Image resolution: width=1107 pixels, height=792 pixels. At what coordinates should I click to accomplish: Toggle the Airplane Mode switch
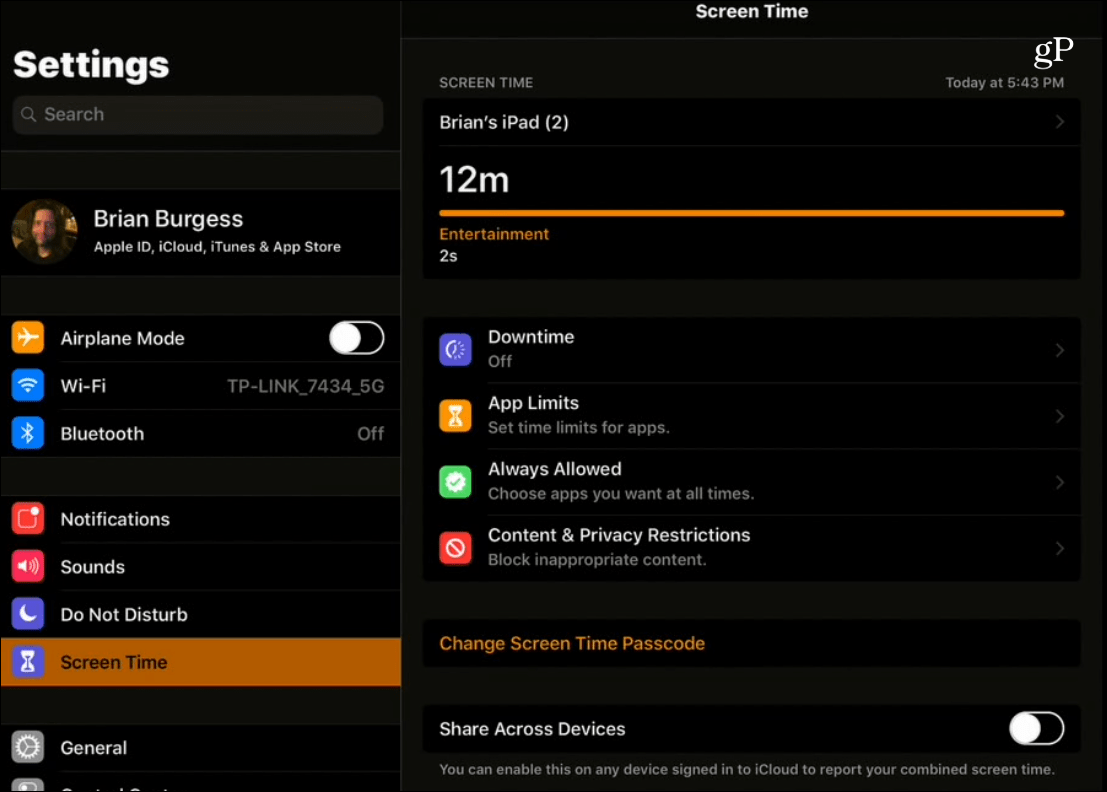tap(357, 338)
